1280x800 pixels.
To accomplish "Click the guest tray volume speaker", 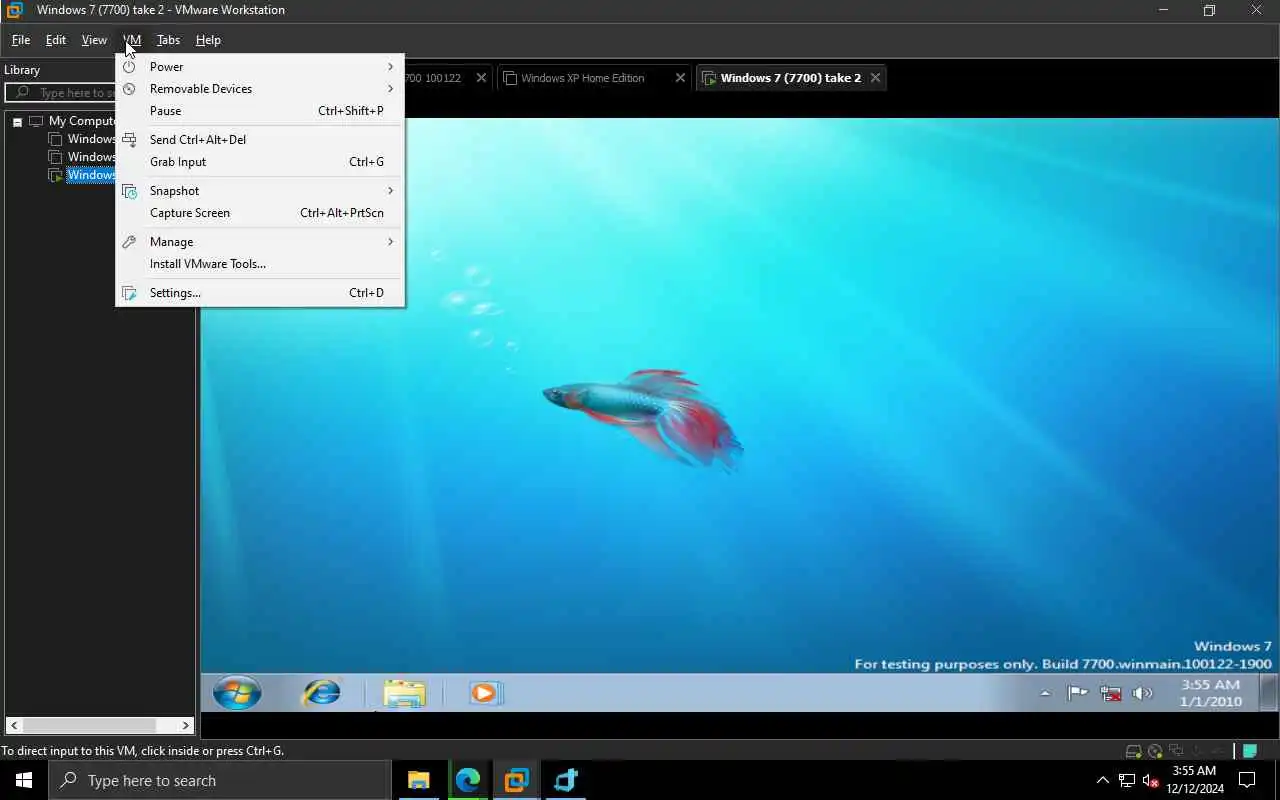I will click(1142, 693).
